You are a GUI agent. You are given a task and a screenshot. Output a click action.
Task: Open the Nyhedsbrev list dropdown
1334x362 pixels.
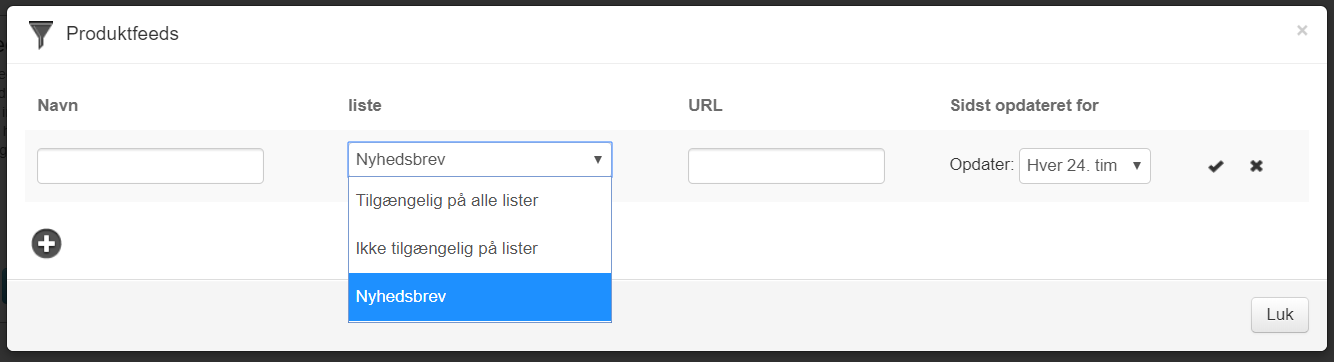click(x=480, y=160)
